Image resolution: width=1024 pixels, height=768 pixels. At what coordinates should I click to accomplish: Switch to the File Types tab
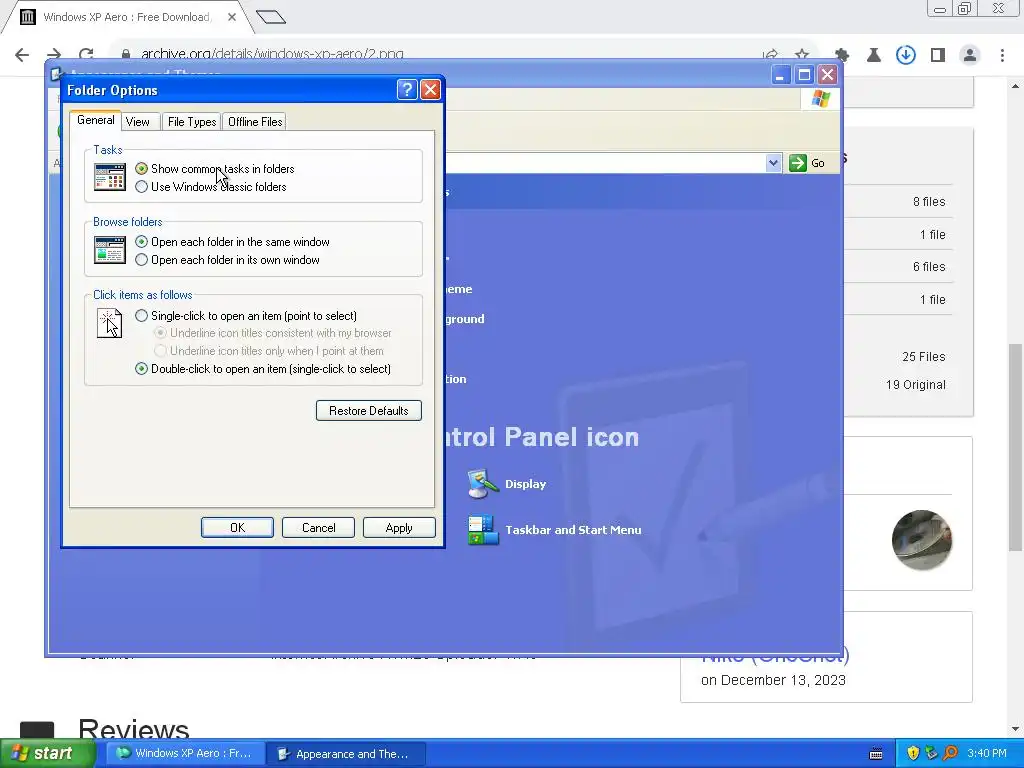[x=191, y=121]
